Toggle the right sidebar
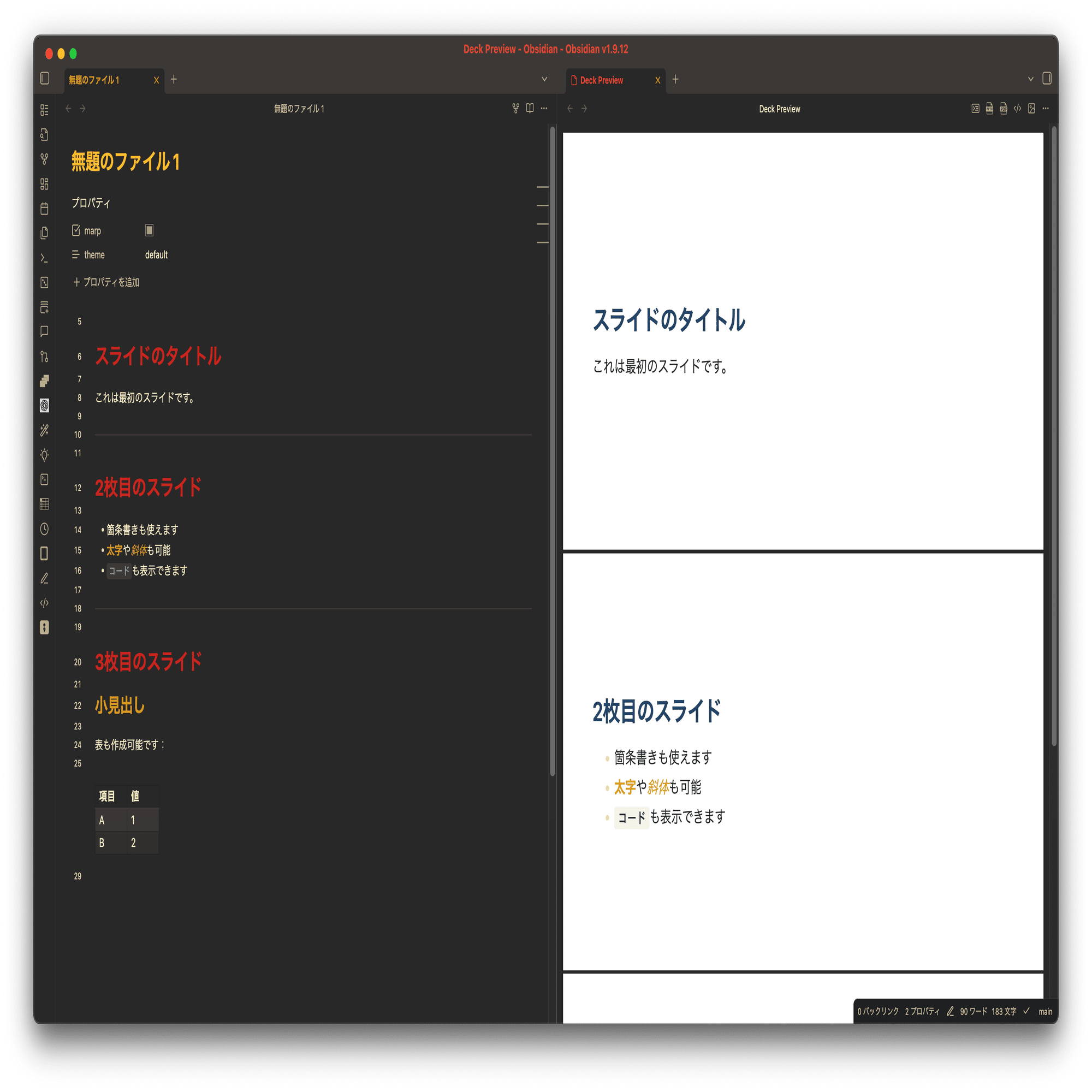1092x1092 pixels. (1047, 79)
